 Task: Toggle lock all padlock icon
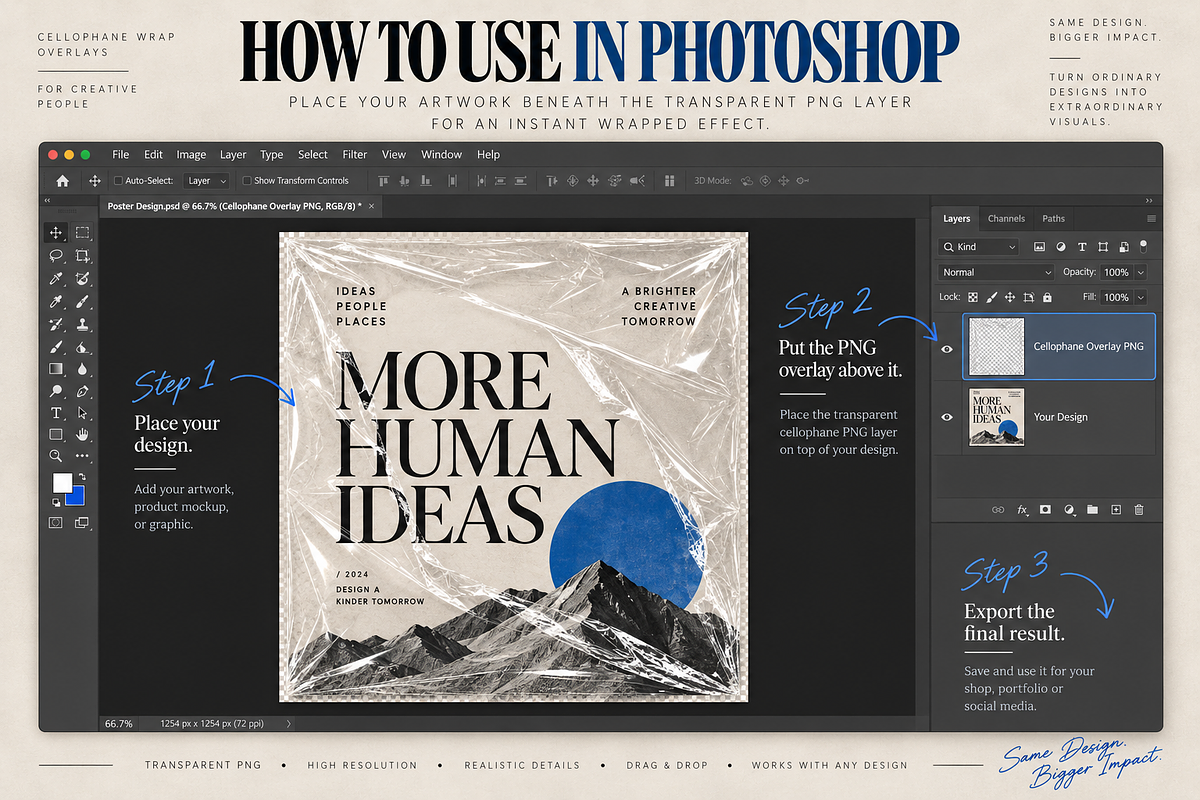coord(1047,297)
